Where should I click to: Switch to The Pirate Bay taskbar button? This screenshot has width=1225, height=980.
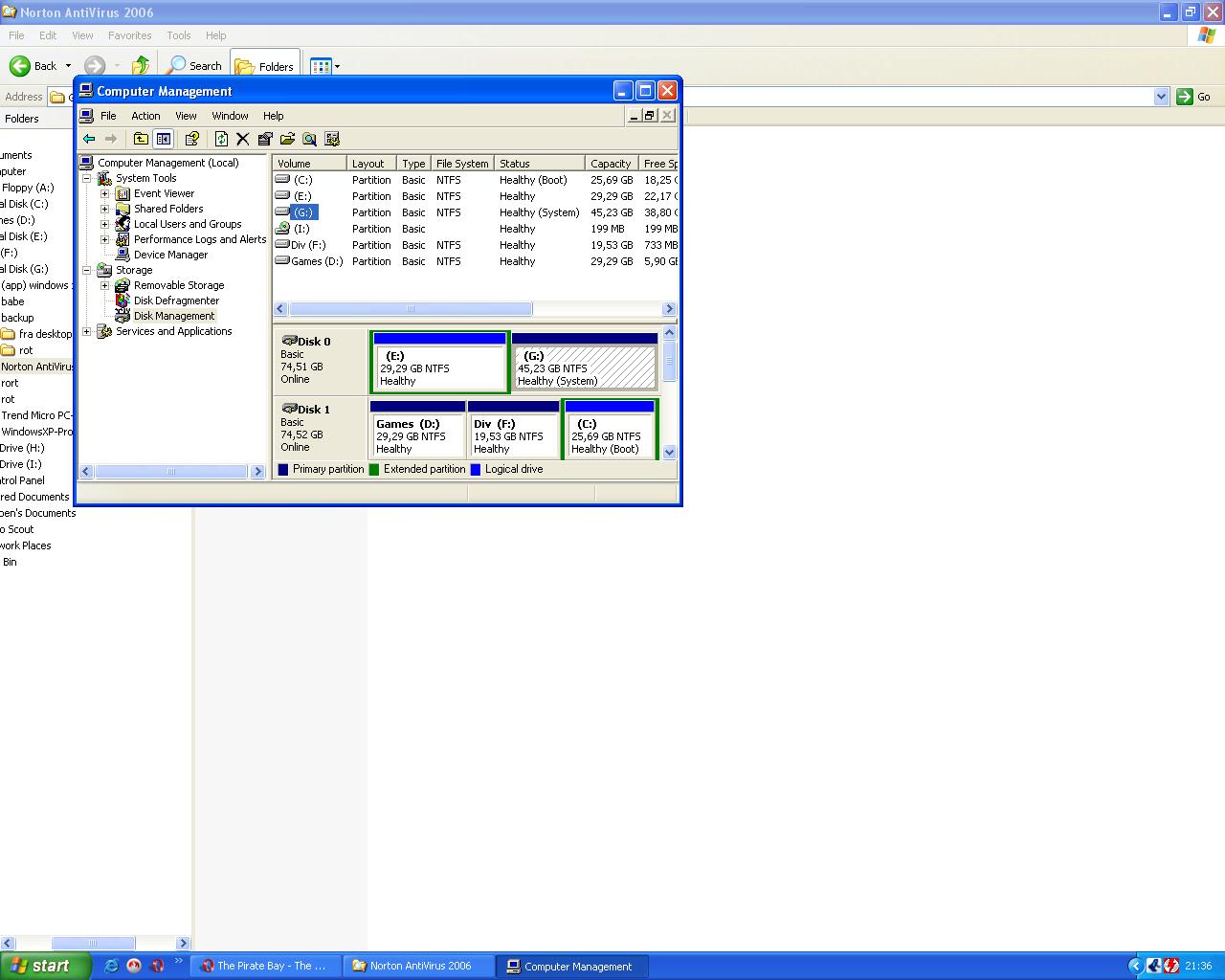point(263,966)
